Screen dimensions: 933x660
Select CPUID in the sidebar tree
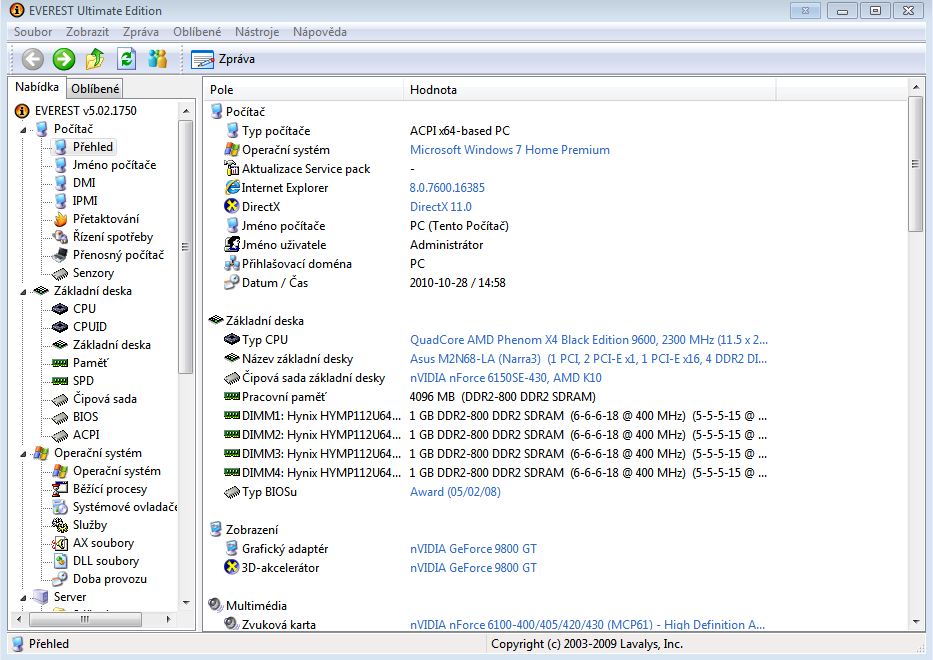pos(89,327)
